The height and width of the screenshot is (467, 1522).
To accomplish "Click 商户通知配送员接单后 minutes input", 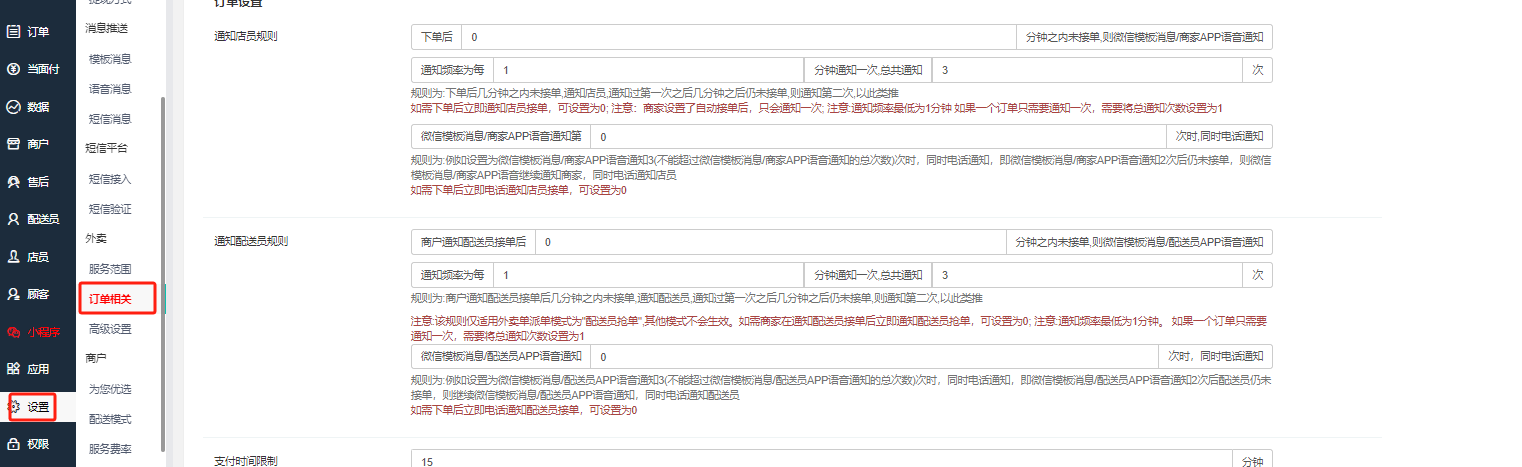I will (770, 243).
